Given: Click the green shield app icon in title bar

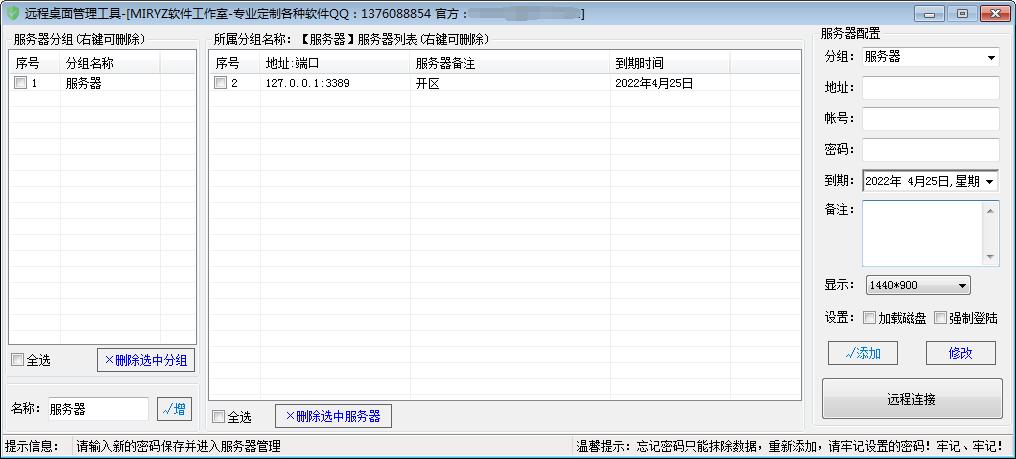Looking at the screenshot, I should pyautogui.click(x=12, y=13).
